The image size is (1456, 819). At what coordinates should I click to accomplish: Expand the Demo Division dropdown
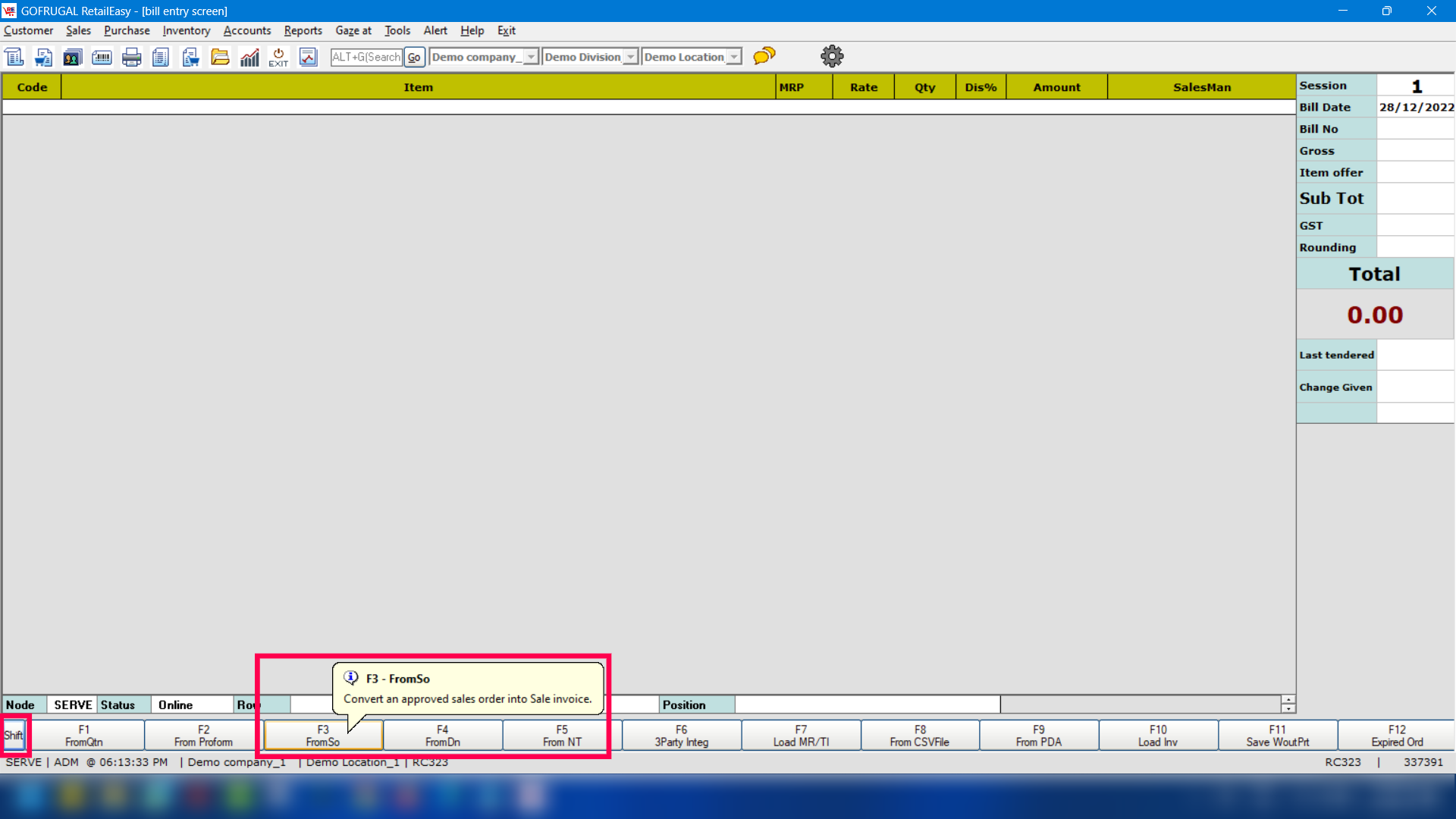[x=630, y=57]
